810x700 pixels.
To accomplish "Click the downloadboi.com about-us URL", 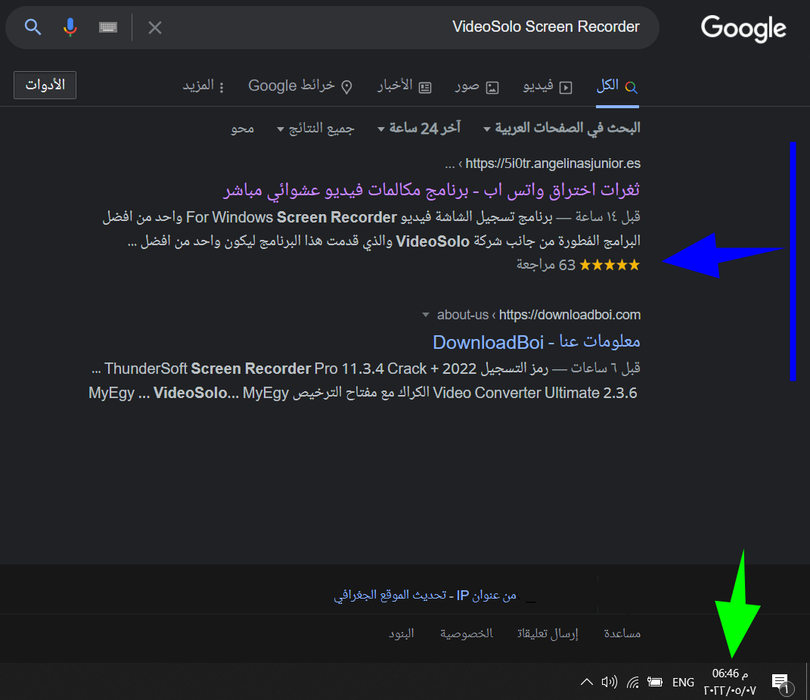I will click(x=538, y=315).
